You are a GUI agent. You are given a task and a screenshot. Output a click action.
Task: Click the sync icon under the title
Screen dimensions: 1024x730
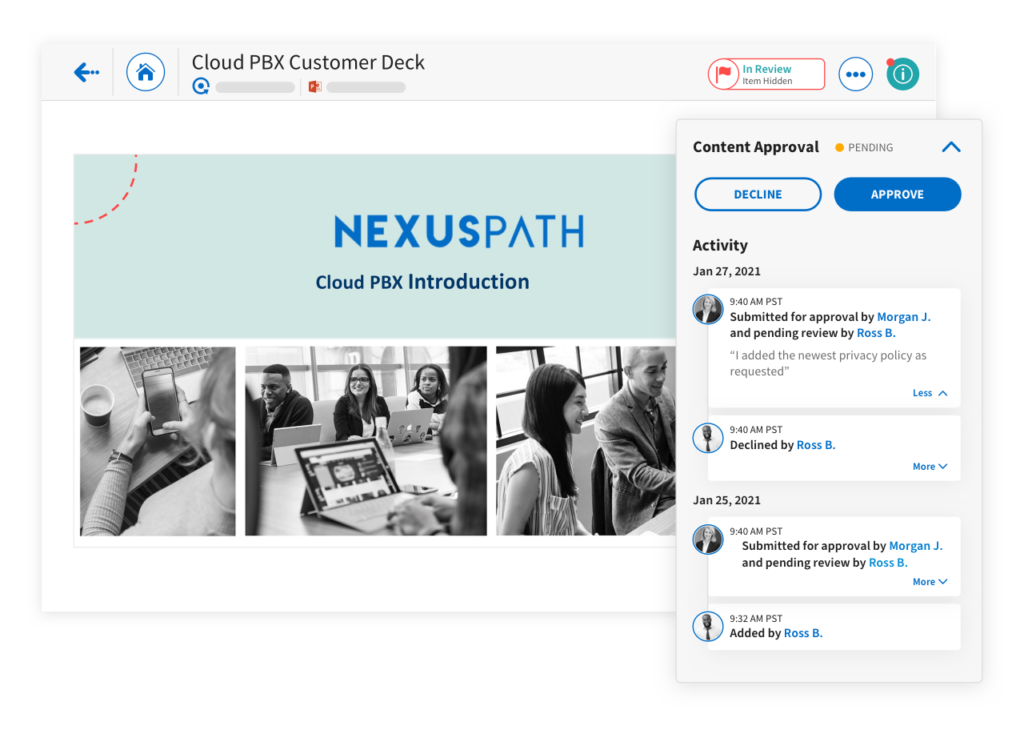coord(201,86)
